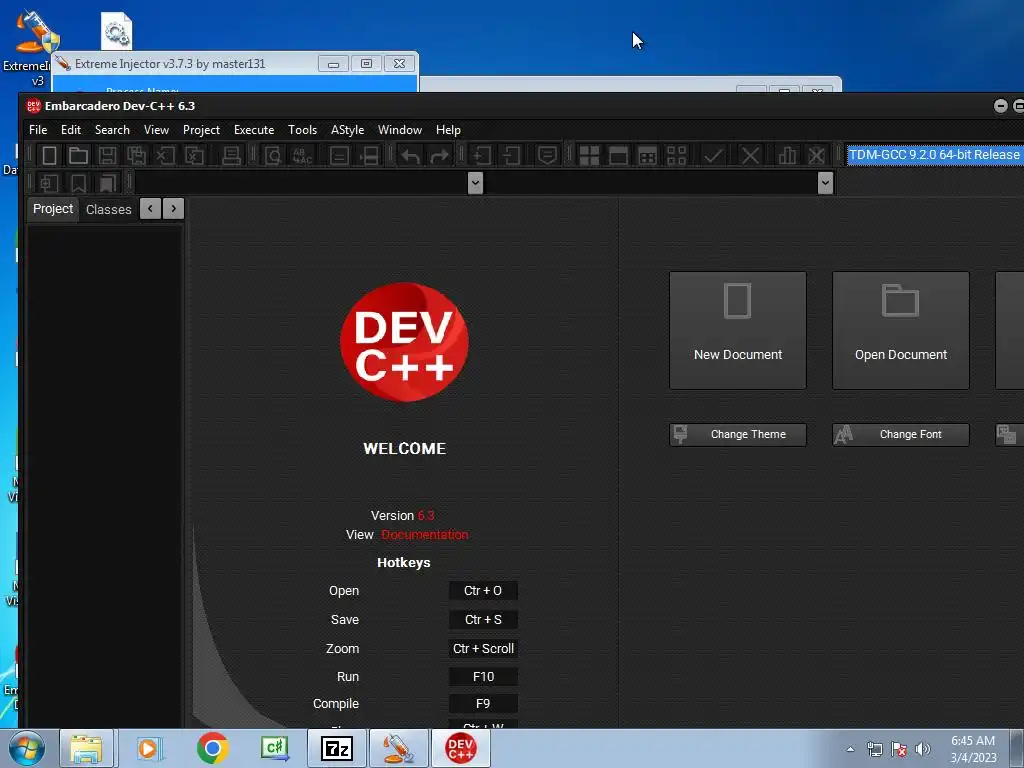Click the Open file folder toolbar icon
This screenshot has width=1024, height=768.
(x=78, y=155)
